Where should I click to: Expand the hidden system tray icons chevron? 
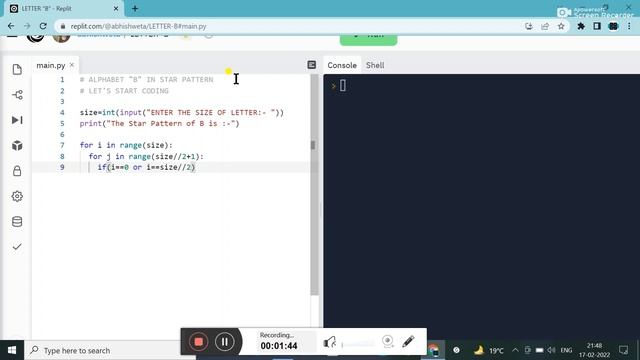(x=515, y=350)
